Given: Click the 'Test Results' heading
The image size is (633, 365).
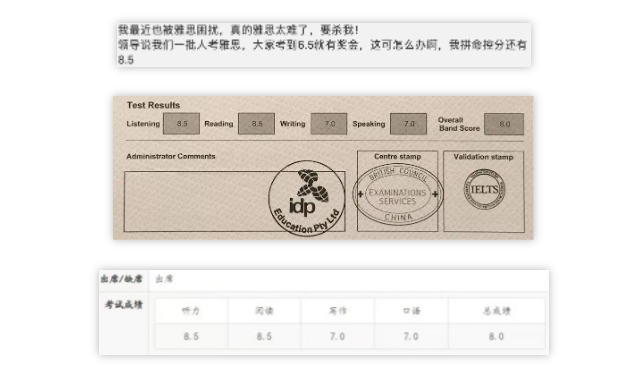Looking at the screenshot, I should point(153,105).
